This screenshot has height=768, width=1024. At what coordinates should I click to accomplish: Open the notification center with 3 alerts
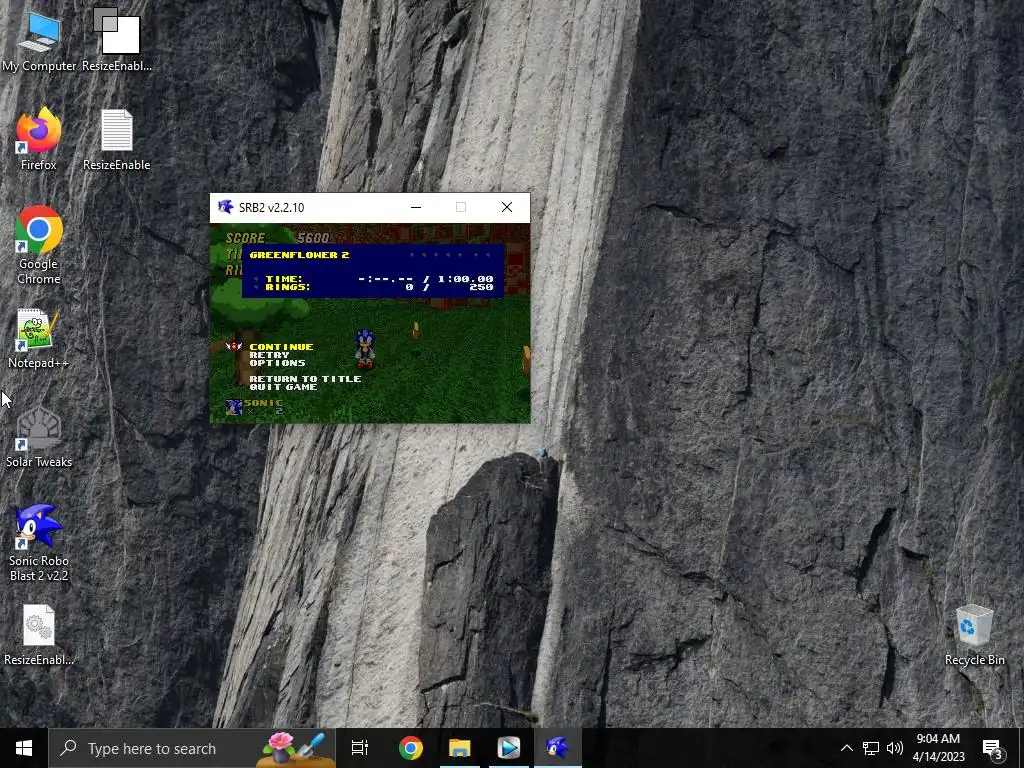click(992, 748)
